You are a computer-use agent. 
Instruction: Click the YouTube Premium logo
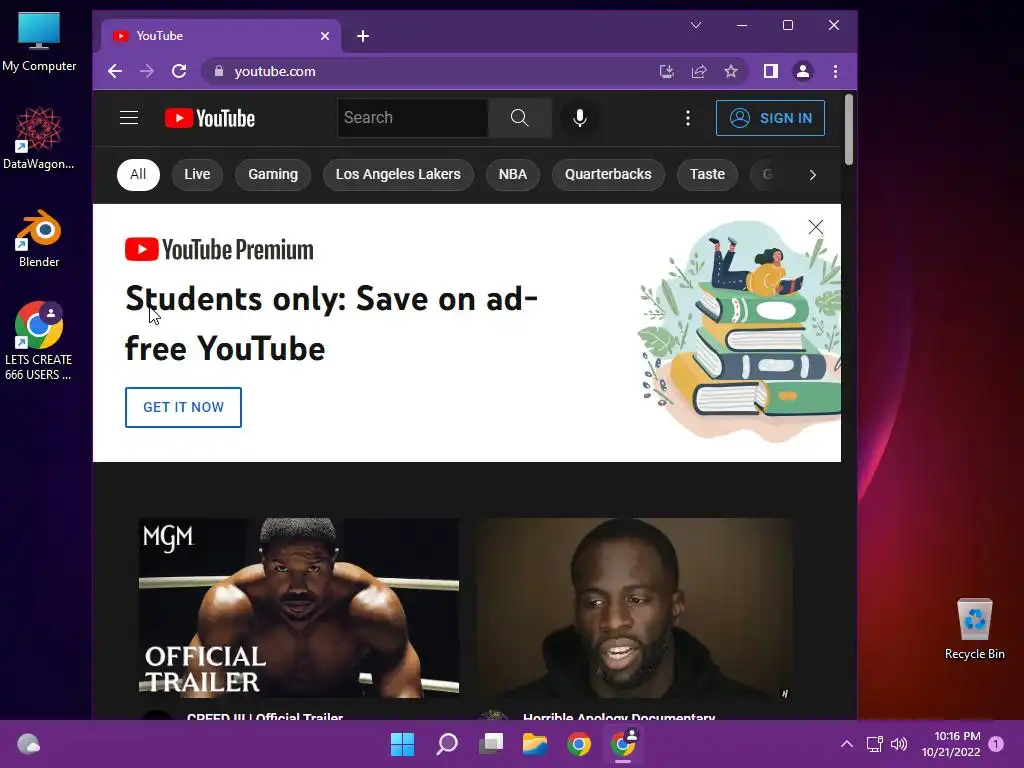click(x=219, y=249)
